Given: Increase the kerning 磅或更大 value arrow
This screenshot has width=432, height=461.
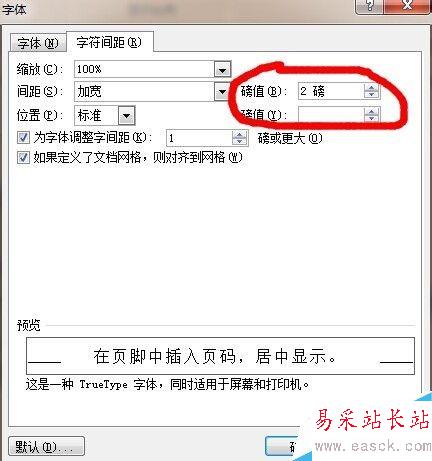Looking at the screenshot, I should pyautogui.click(x=239, y=135).
